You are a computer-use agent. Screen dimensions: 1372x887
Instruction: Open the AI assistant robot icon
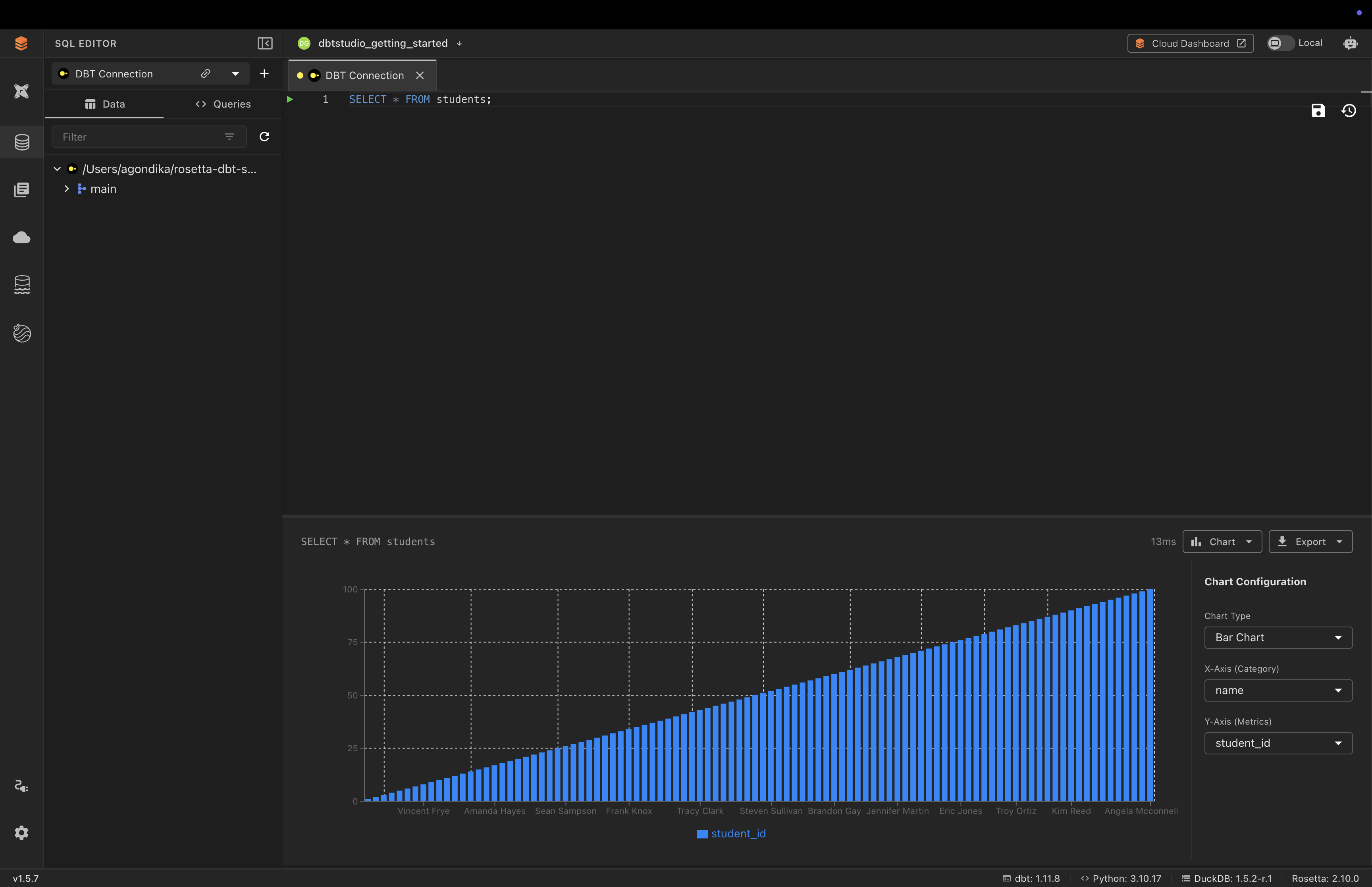(1350, 43)
